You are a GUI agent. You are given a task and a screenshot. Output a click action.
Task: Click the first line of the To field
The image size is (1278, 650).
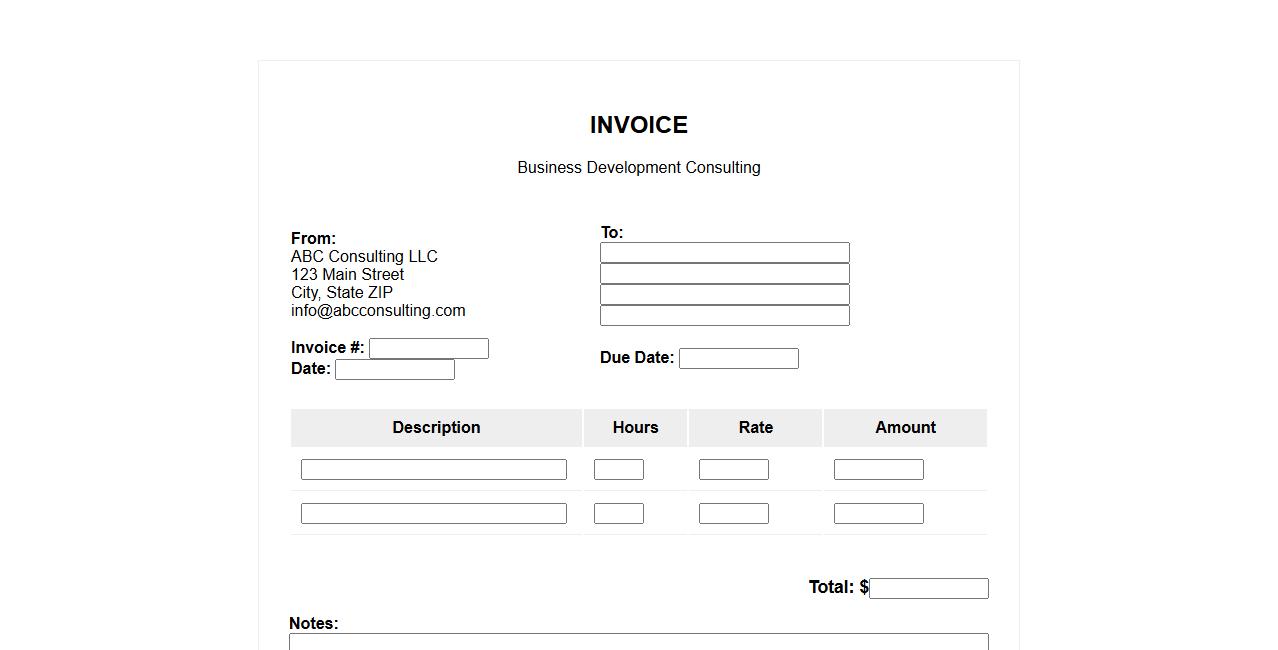724,253
